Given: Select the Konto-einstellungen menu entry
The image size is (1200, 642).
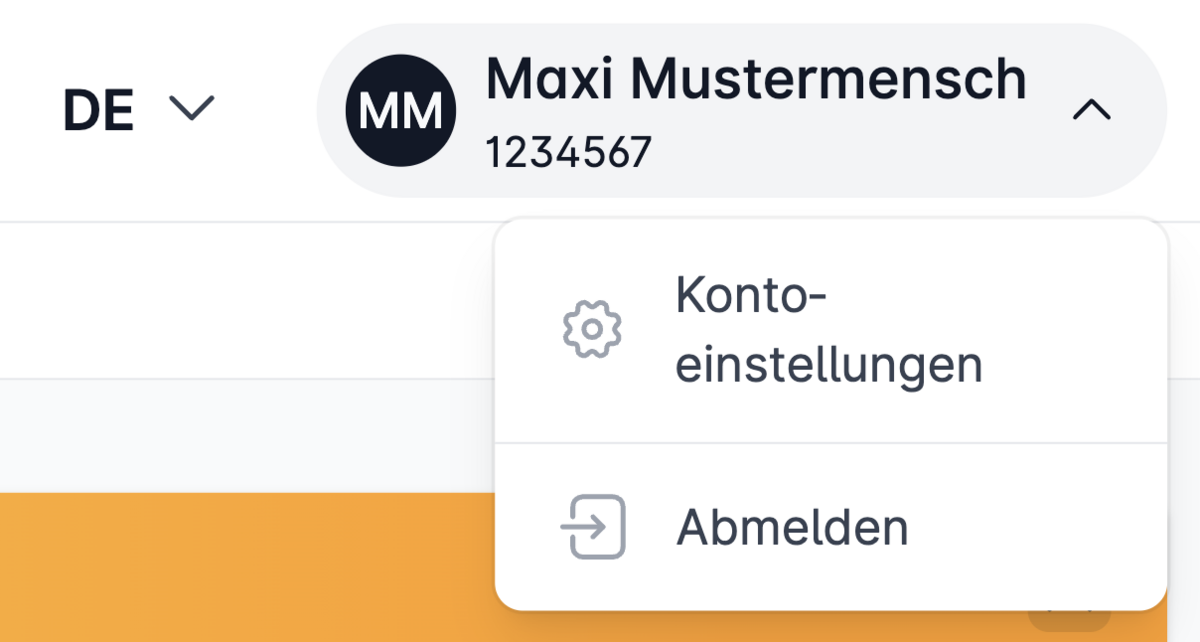Looking at the screenshot, I should [831, 331].
